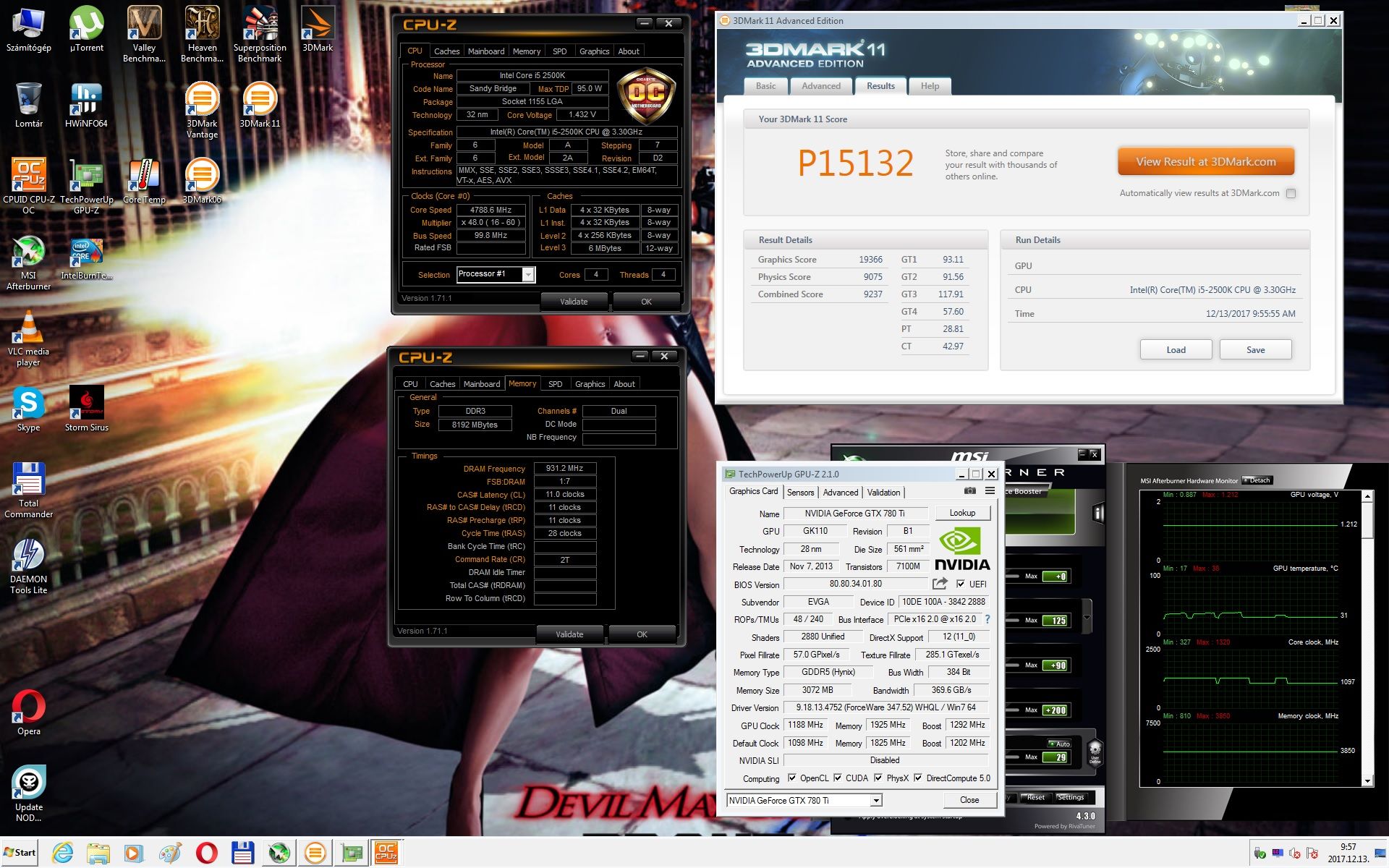
Task: Open the Afterburner info button
Action: click(1098, 514)
